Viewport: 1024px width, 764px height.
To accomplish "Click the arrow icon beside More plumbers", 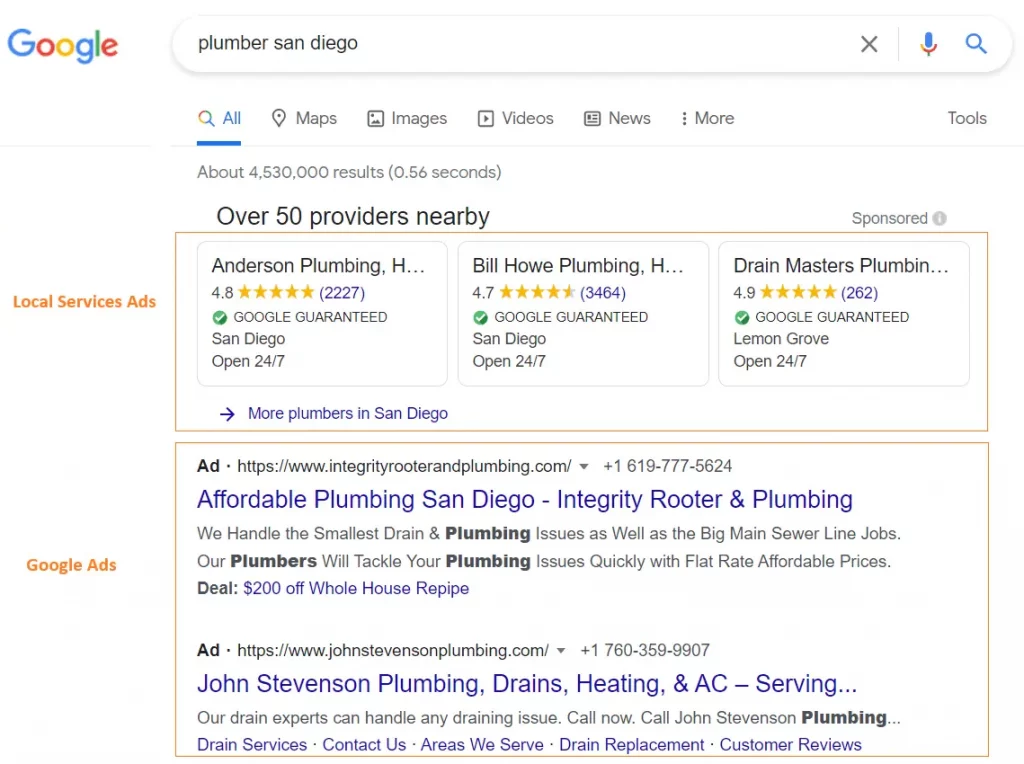I will pos(227,414).
